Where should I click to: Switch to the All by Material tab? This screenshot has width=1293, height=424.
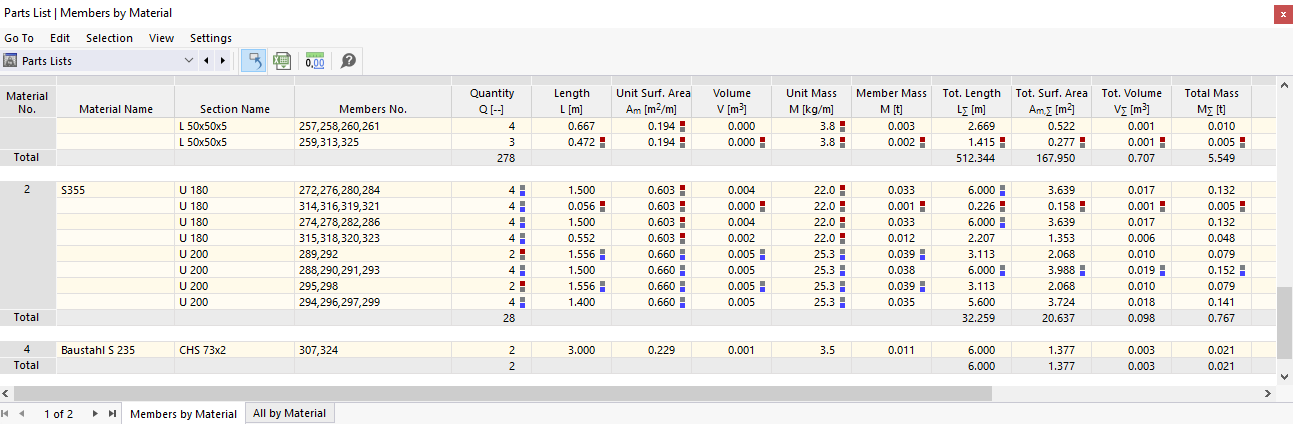289,413
